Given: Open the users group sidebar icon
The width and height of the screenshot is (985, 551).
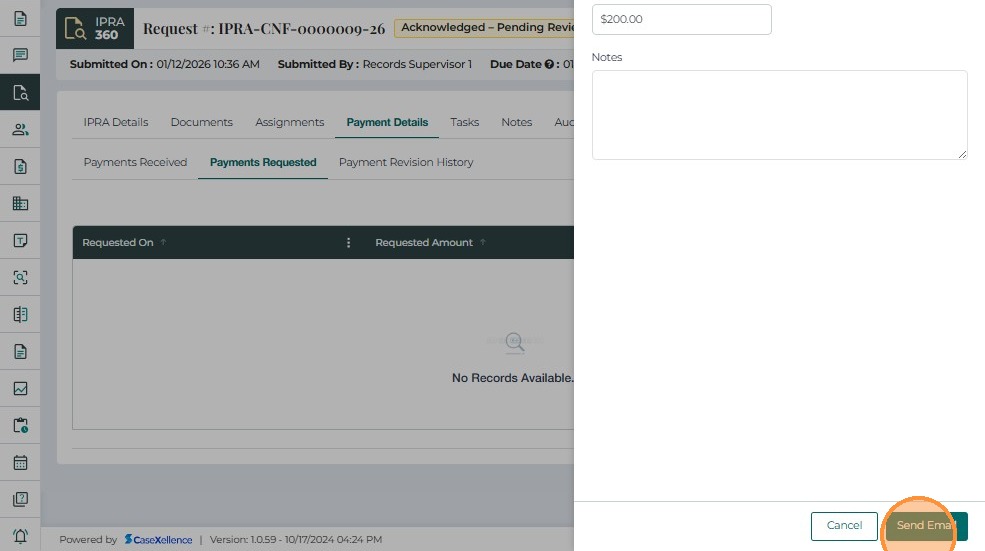Looking at the screenshot, I should (20, 129).
